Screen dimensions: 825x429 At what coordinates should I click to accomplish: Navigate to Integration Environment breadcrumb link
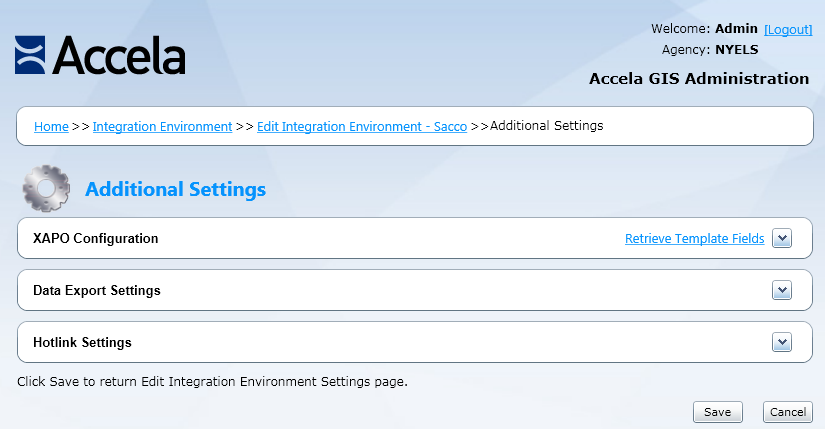(x=162, y=127)
